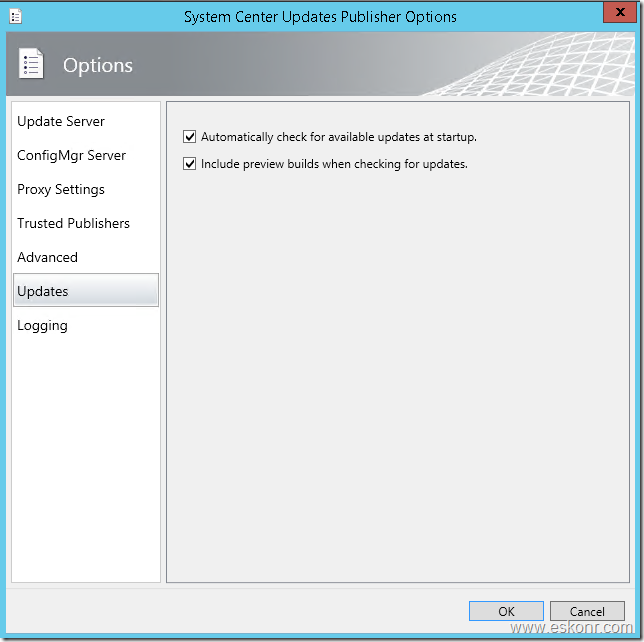644x642 pixels.
Task: Switch to the ConfigMgr Server section
Action: (x=71, y=155)
